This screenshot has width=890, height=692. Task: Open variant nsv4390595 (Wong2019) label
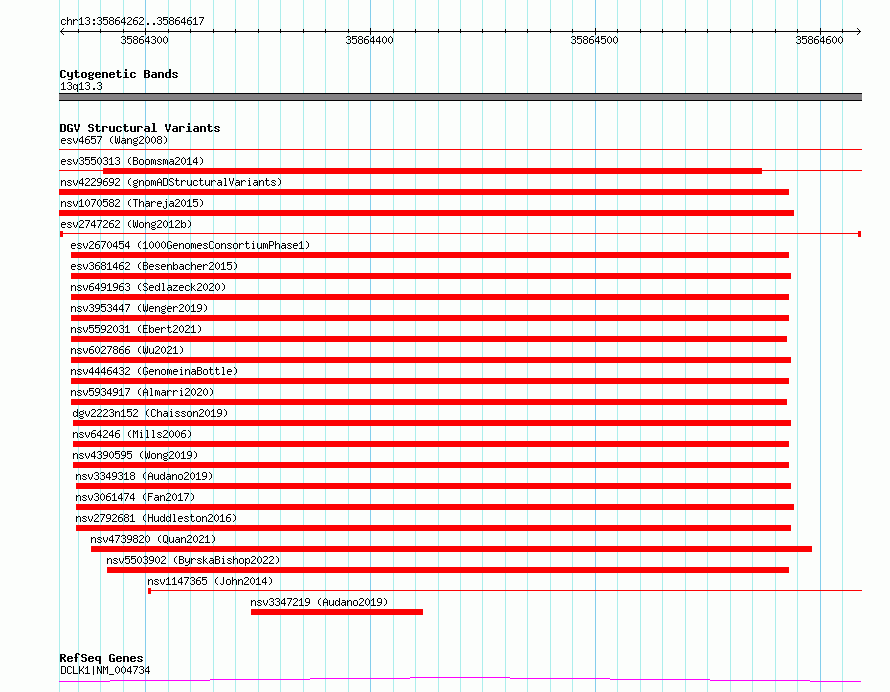(x=135, y=455)
